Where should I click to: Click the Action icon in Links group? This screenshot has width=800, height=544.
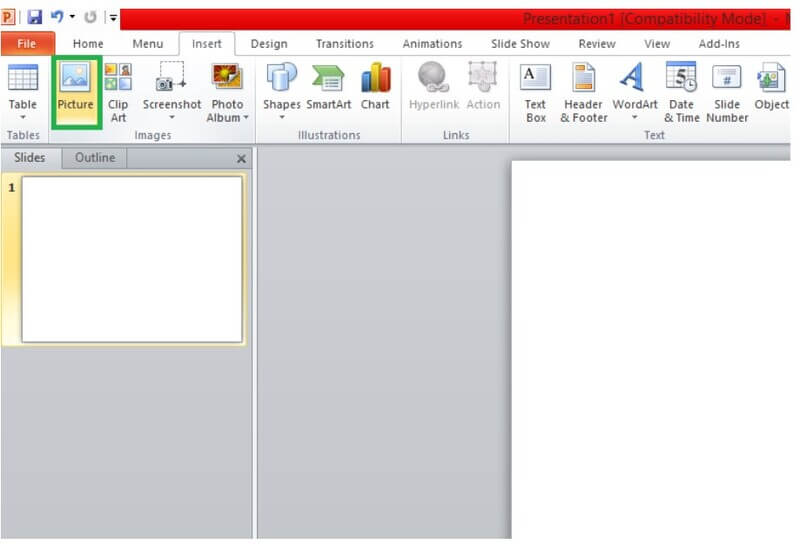(483, 77)
